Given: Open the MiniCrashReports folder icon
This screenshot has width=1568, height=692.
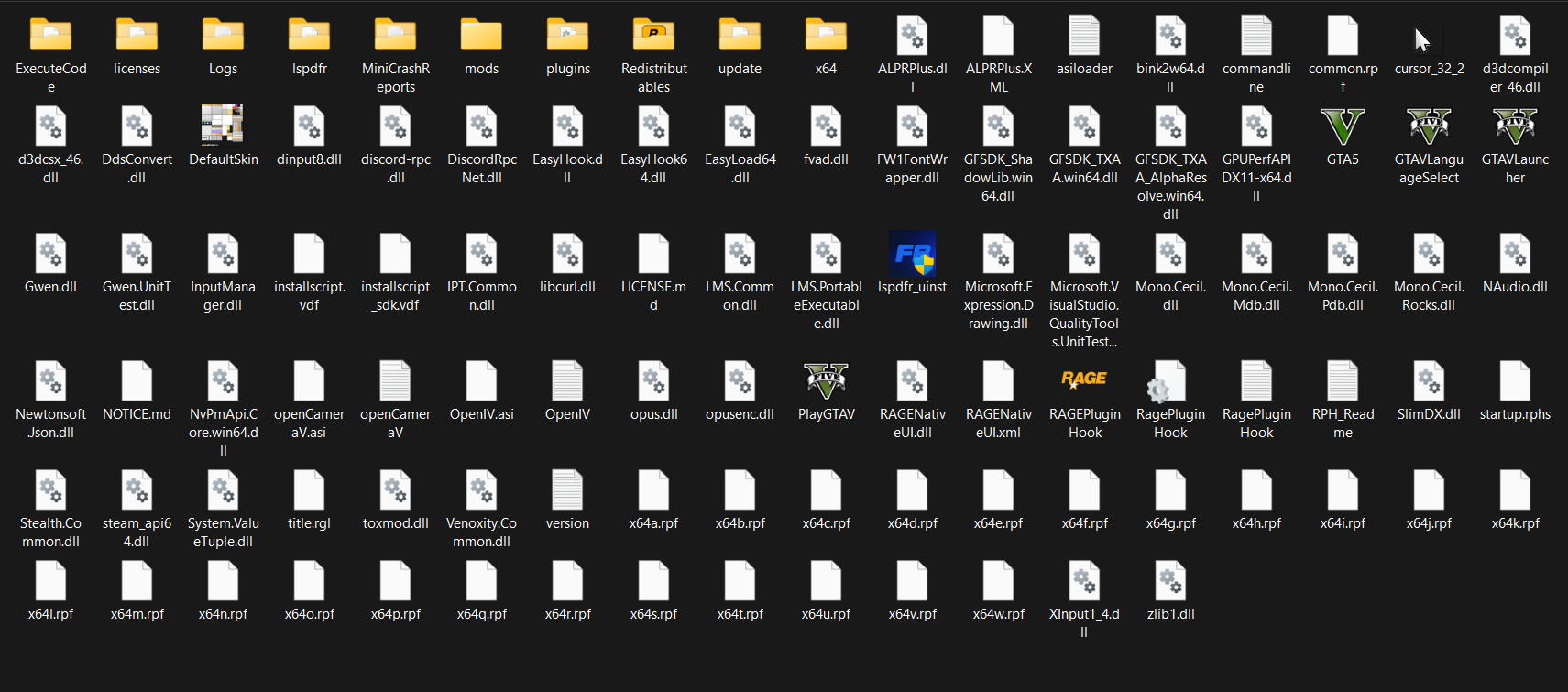Looking at the screenshot, I should click(x=396, y=35).
